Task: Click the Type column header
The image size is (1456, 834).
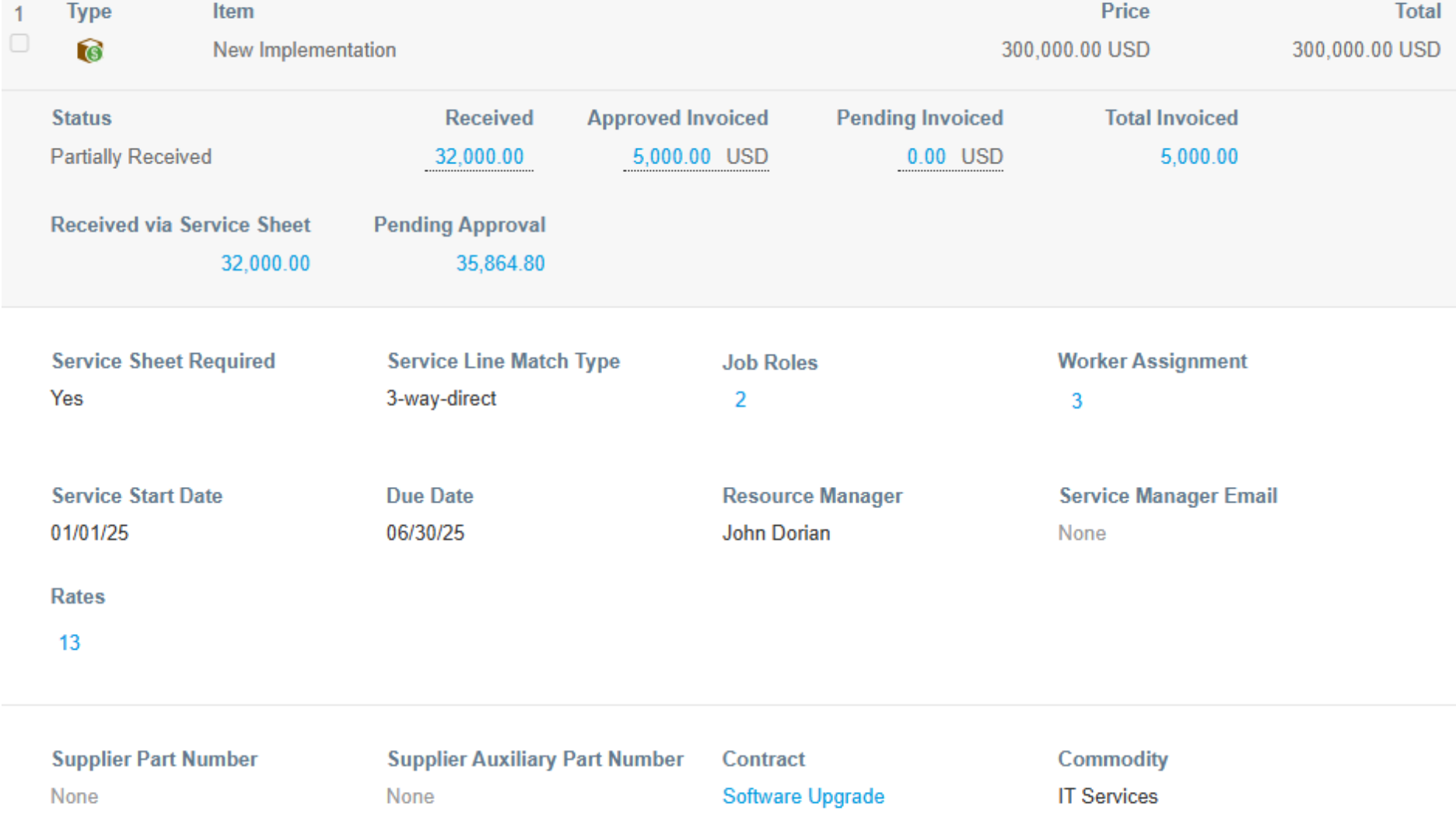Action: tap(89, 12)
